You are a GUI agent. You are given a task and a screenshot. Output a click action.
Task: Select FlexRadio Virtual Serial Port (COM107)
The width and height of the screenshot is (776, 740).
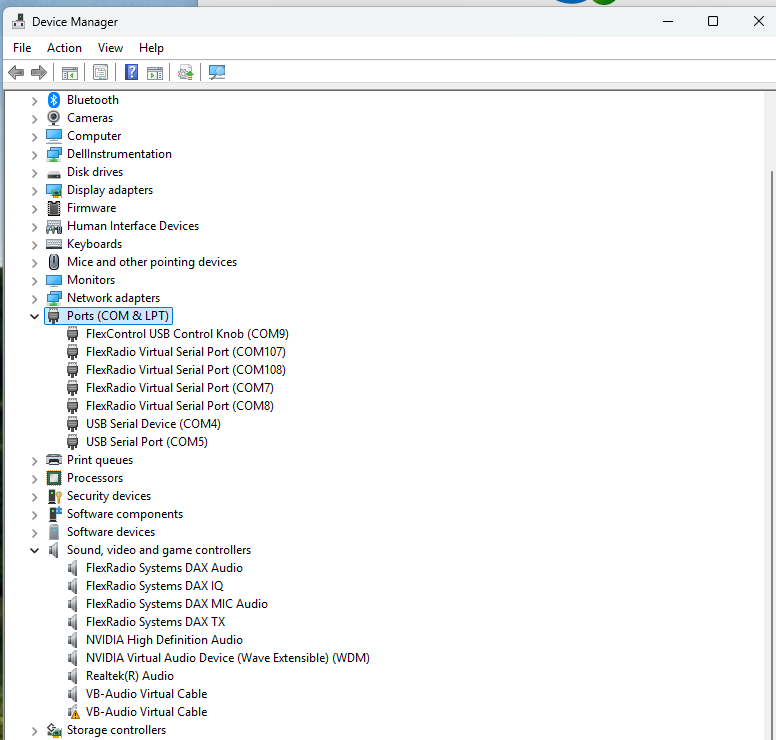tap(186, 352)
